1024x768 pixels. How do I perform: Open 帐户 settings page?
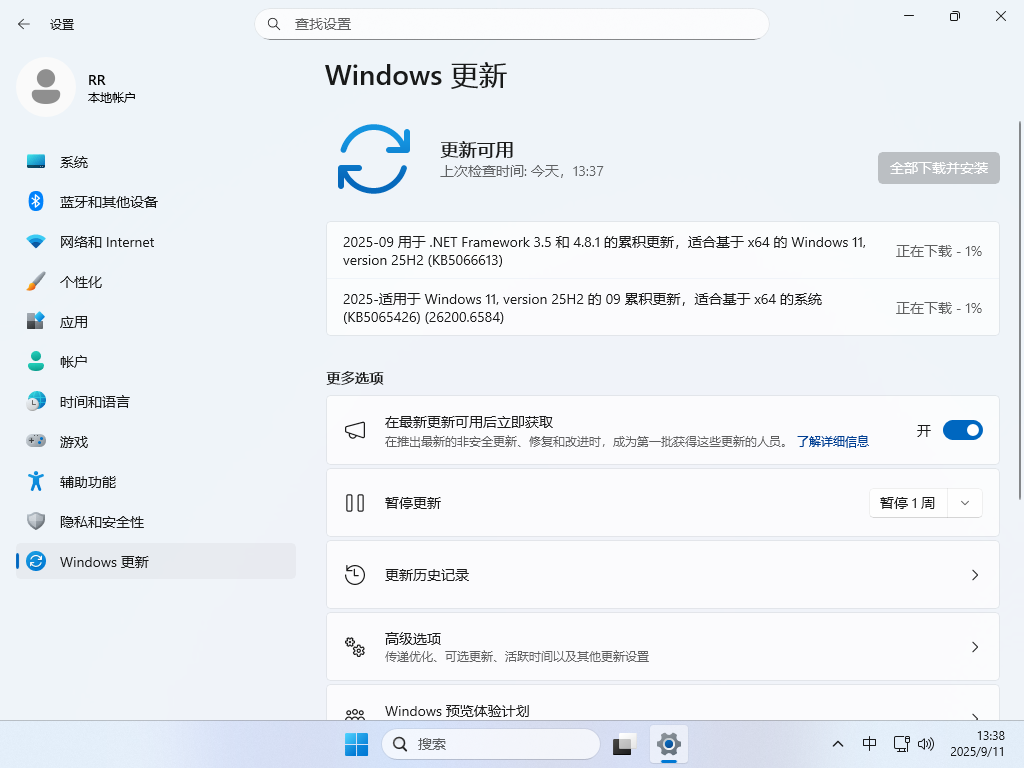156,361
